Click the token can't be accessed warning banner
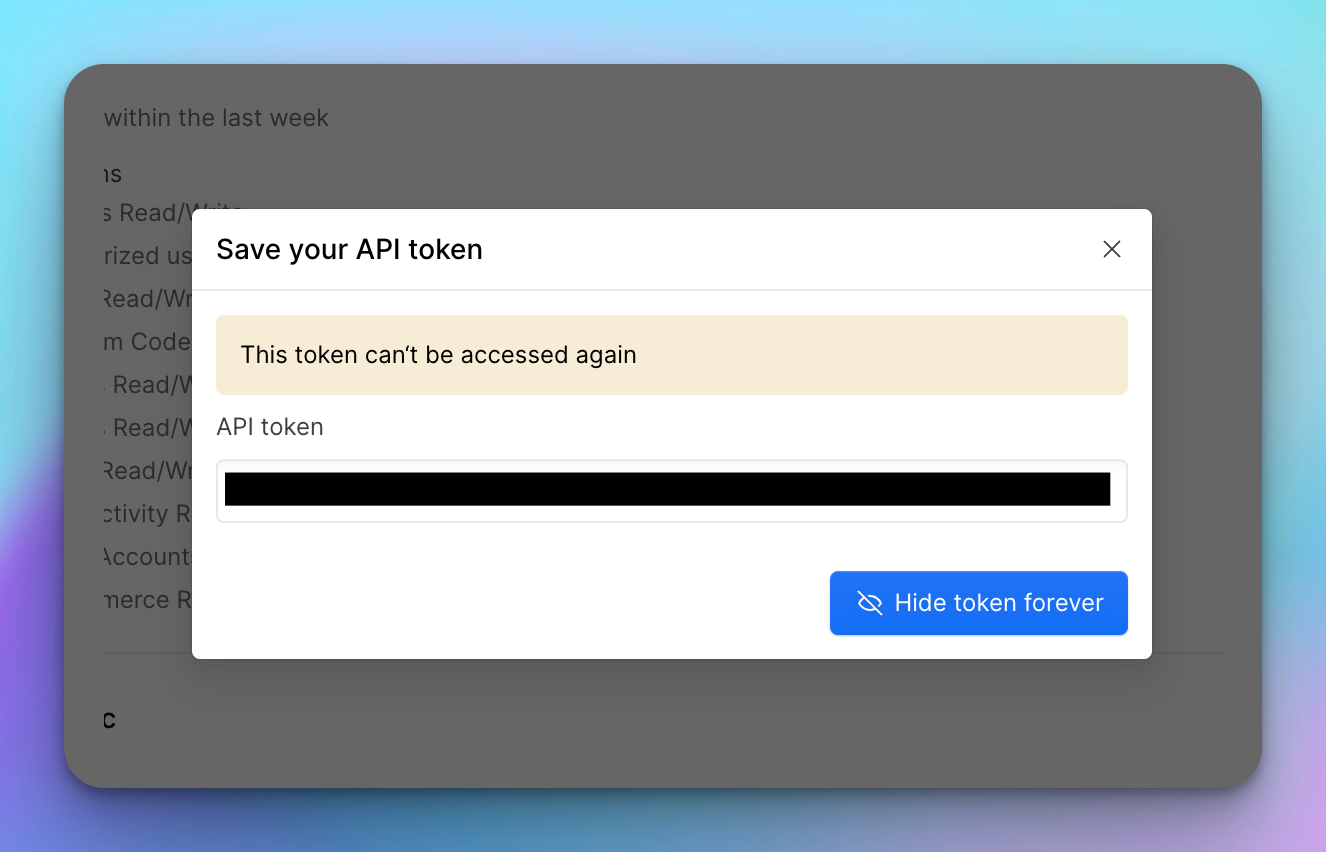 coord(672,355)
